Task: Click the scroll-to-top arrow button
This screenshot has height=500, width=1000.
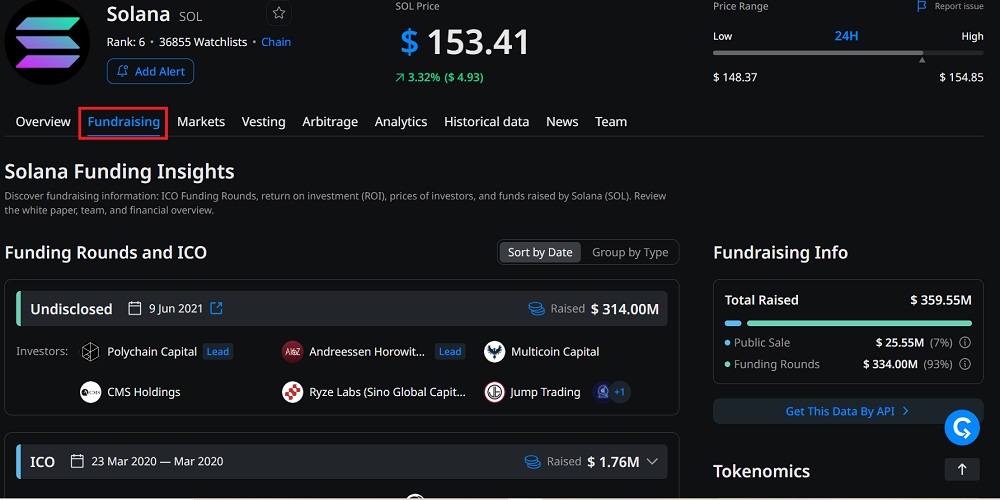Action: point(962,470)
